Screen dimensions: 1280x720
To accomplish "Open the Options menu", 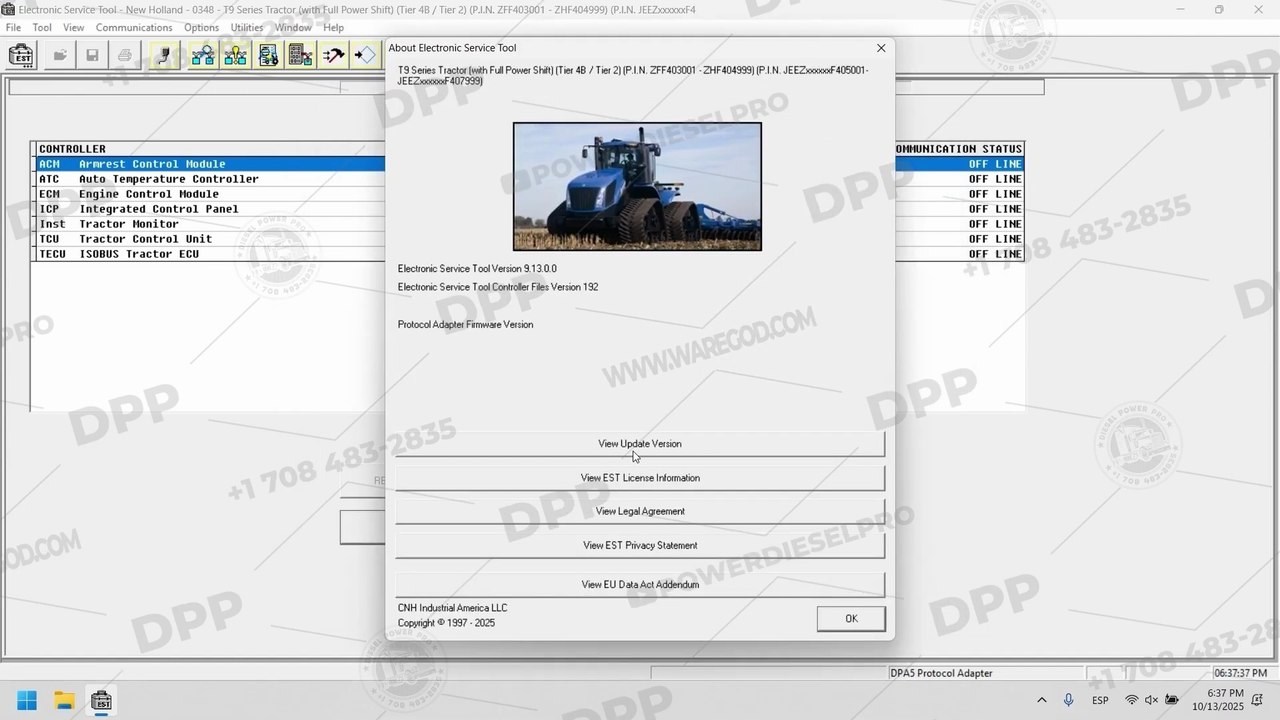I will coord(202,28).
